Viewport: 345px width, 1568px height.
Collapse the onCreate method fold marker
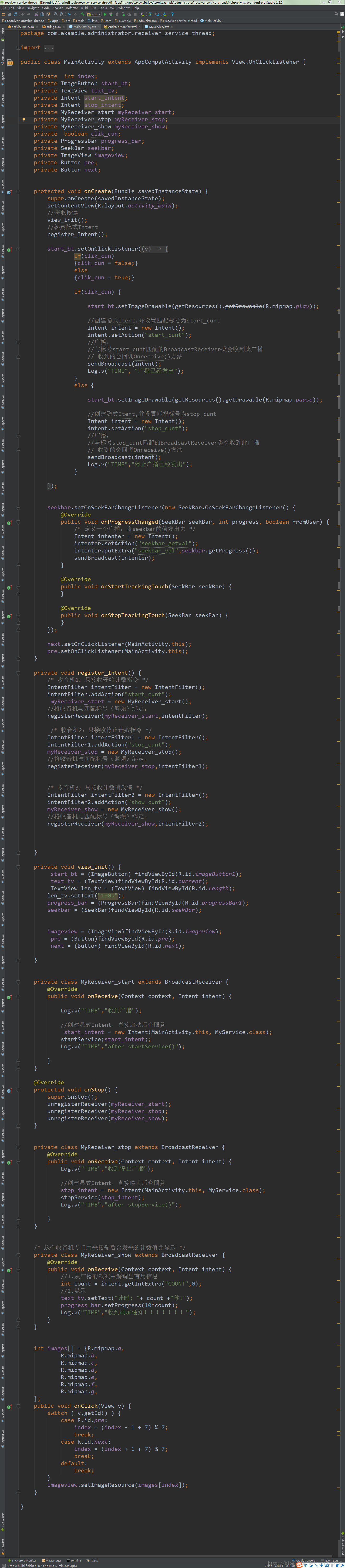click(18, 192)
